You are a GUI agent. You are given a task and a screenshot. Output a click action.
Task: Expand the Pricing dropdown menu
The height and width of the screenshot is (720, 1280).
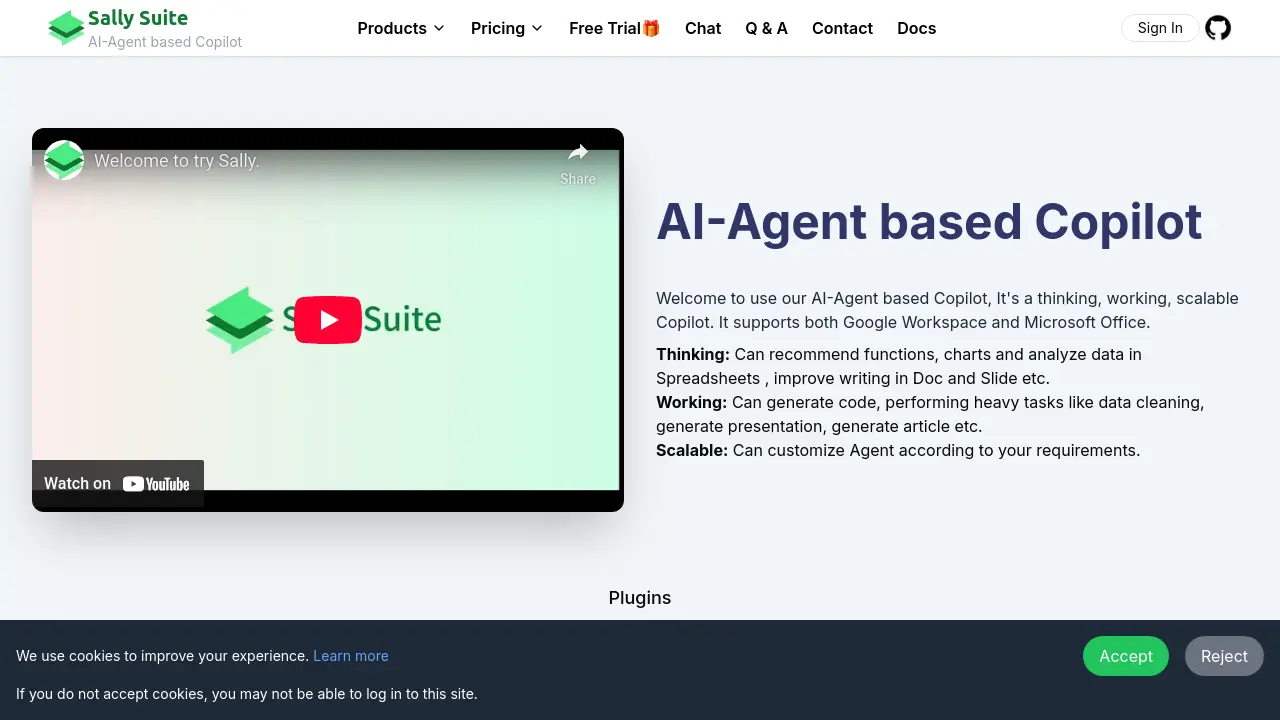(x=507, y=28)
